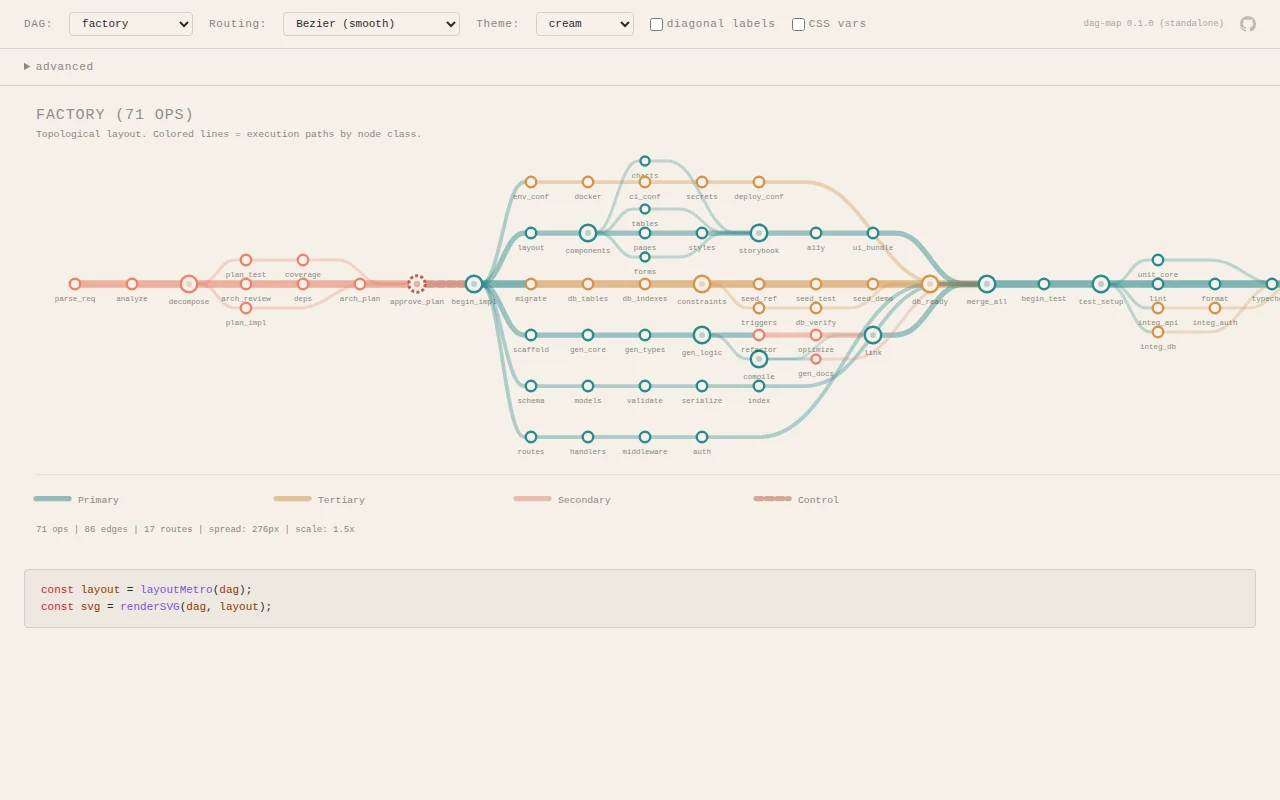The image size is (1280, 800).
Task: Click the integ_db node
Action: pos(1158,332)
